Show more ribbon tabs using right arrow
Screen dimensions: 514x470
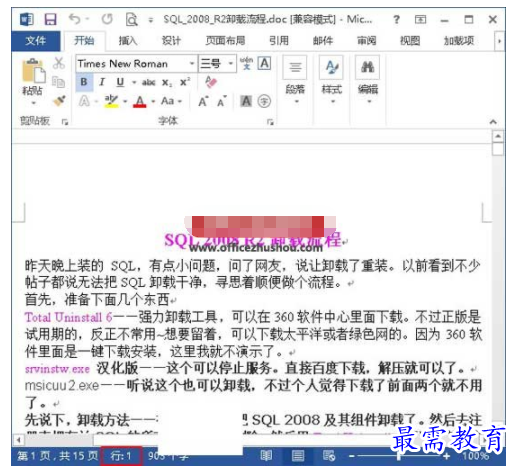tap(499, 41)
